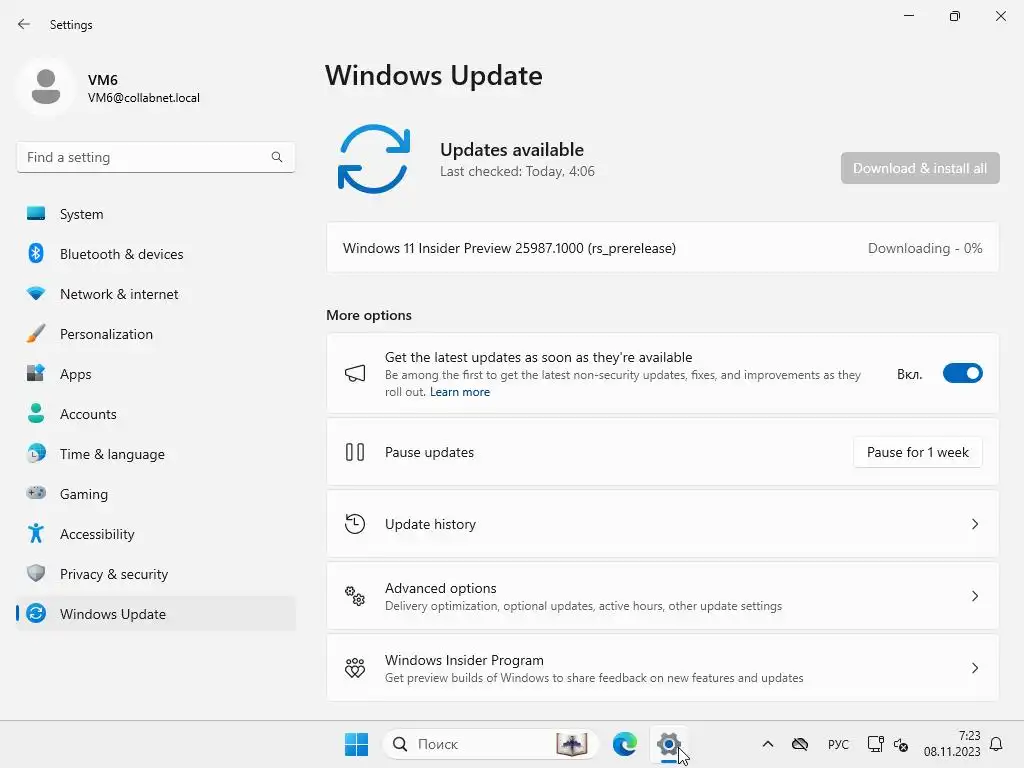Screen dimensions: 1024x768
Task: Follow the Learn more link
Action: tap(460, 392)
